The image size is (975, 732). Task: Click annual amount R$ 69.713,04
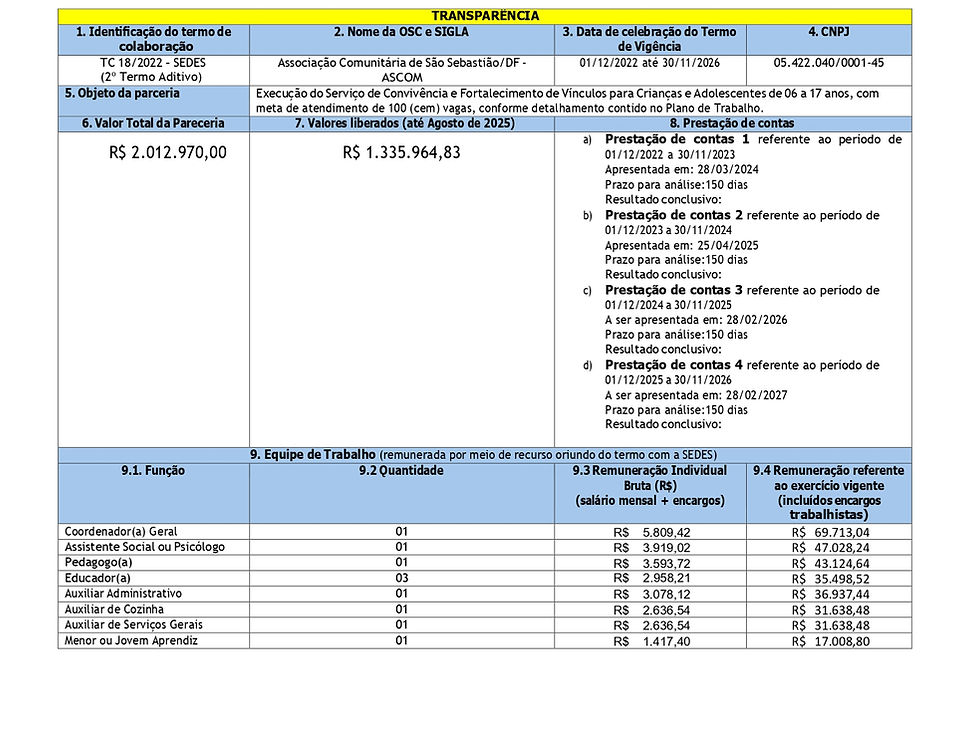coord(831,533)
